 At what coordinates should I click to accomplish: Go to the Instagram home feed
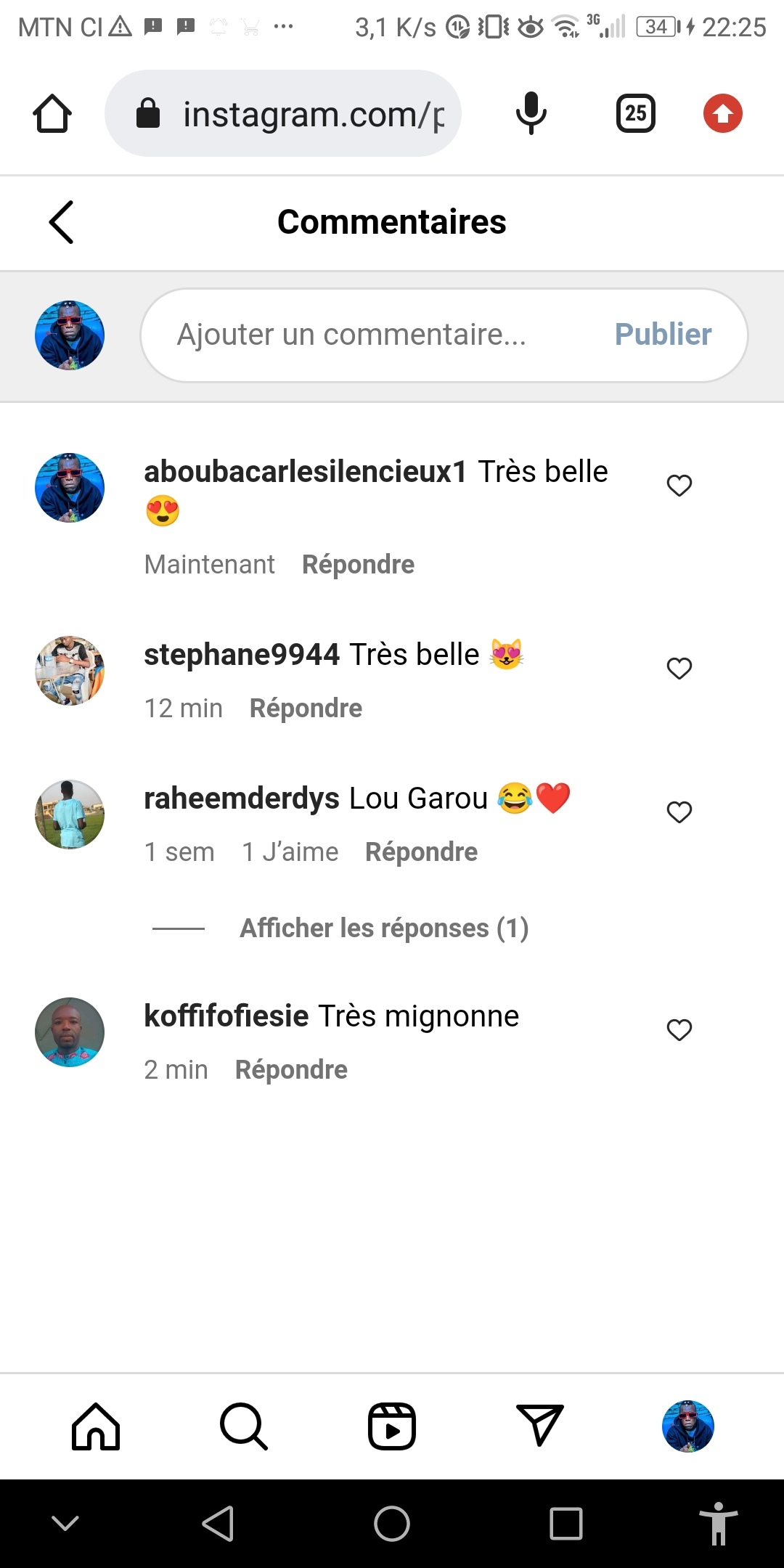[x=96, y=1426]
